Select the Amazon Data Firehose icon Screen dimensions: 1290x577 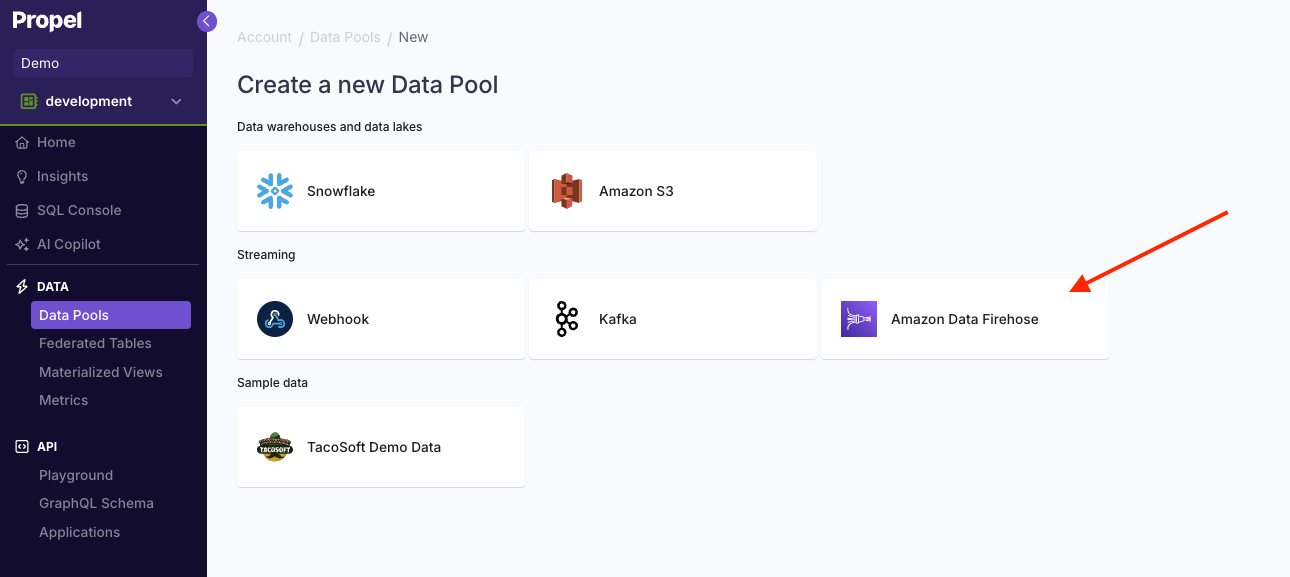858,318
